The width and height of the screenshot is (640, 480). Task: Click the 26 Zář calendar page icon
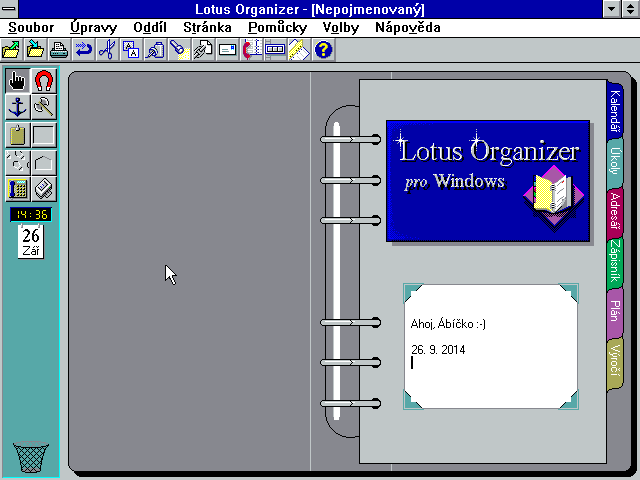31,241
